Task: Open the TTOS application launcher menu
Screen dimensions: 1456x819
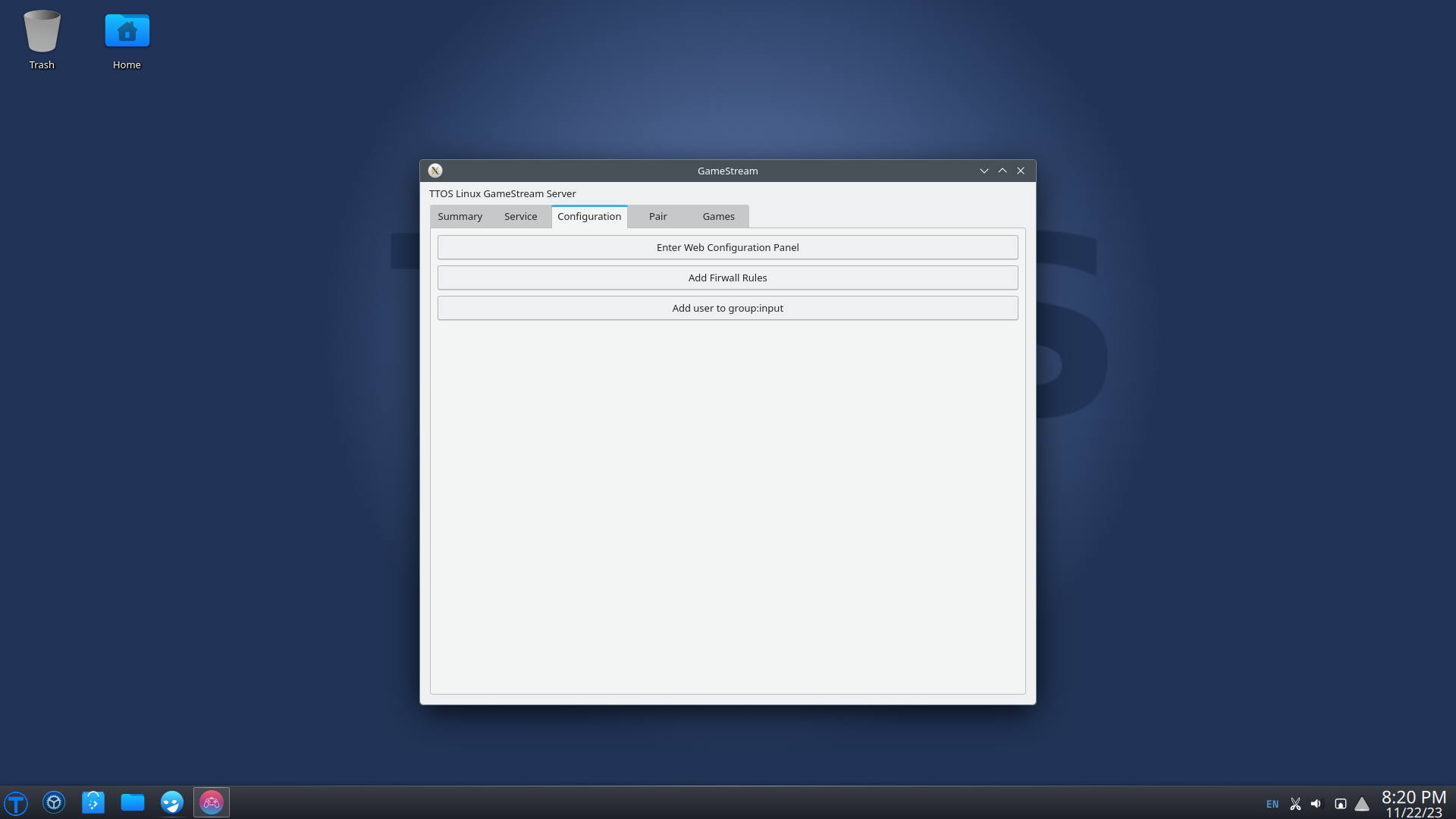Action: (x=16, y=802)
